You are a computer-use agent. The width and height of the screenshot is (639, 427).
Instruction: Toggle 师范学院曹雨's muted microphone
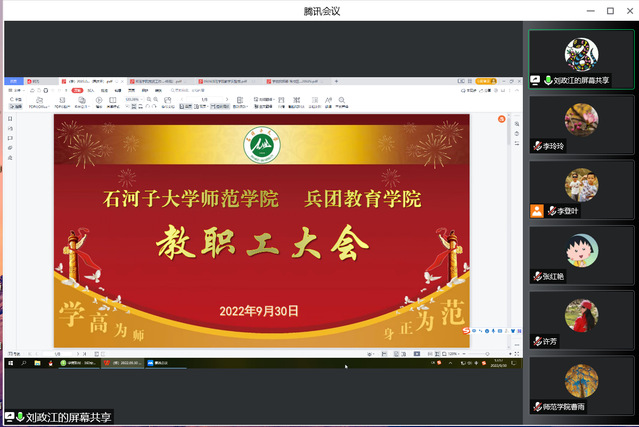click(x=538, y=406)
